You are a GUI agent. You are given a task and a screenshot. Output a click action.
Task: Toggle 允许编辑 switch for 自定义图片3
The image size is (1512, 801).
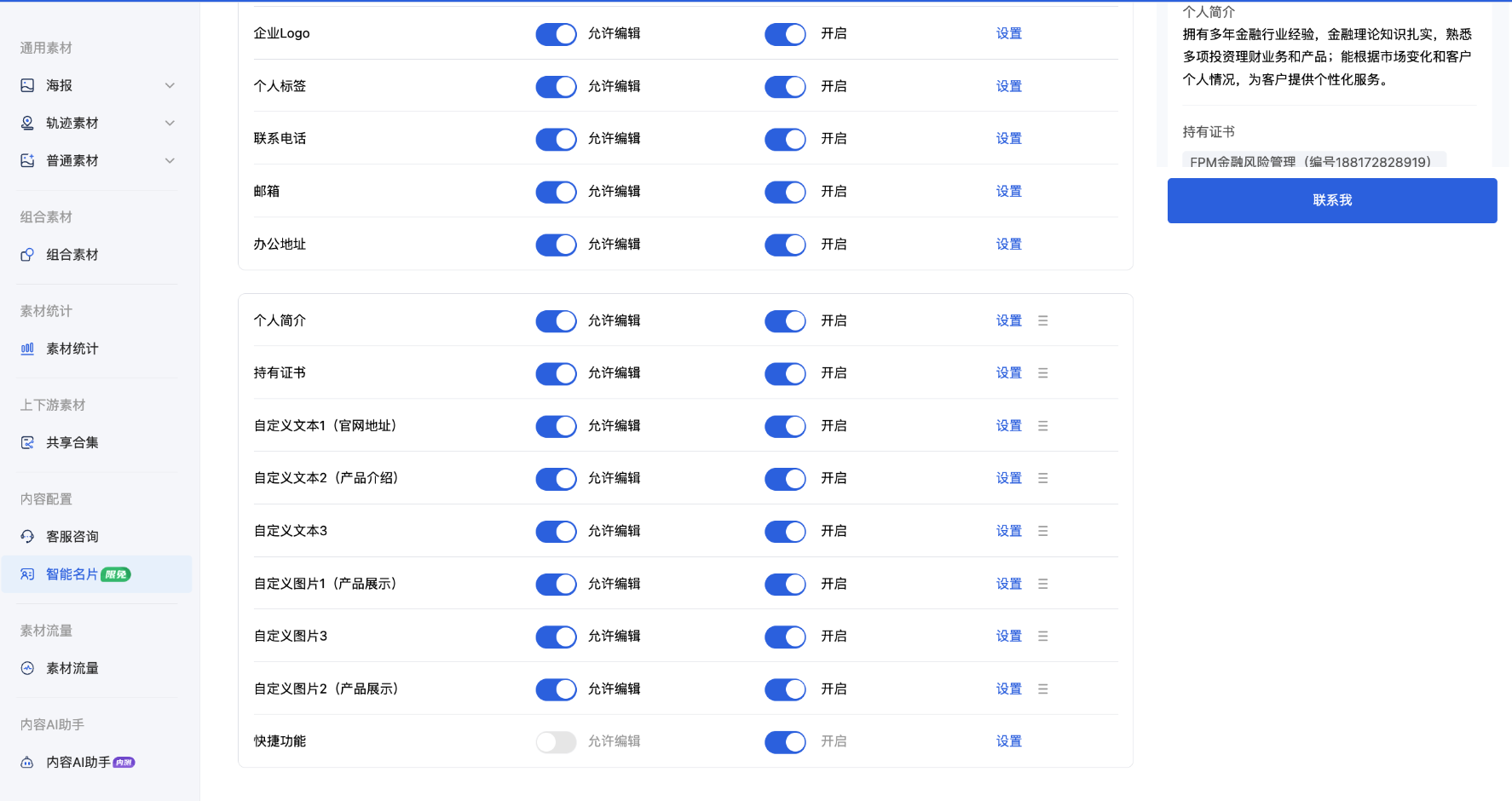pos(556,637)
